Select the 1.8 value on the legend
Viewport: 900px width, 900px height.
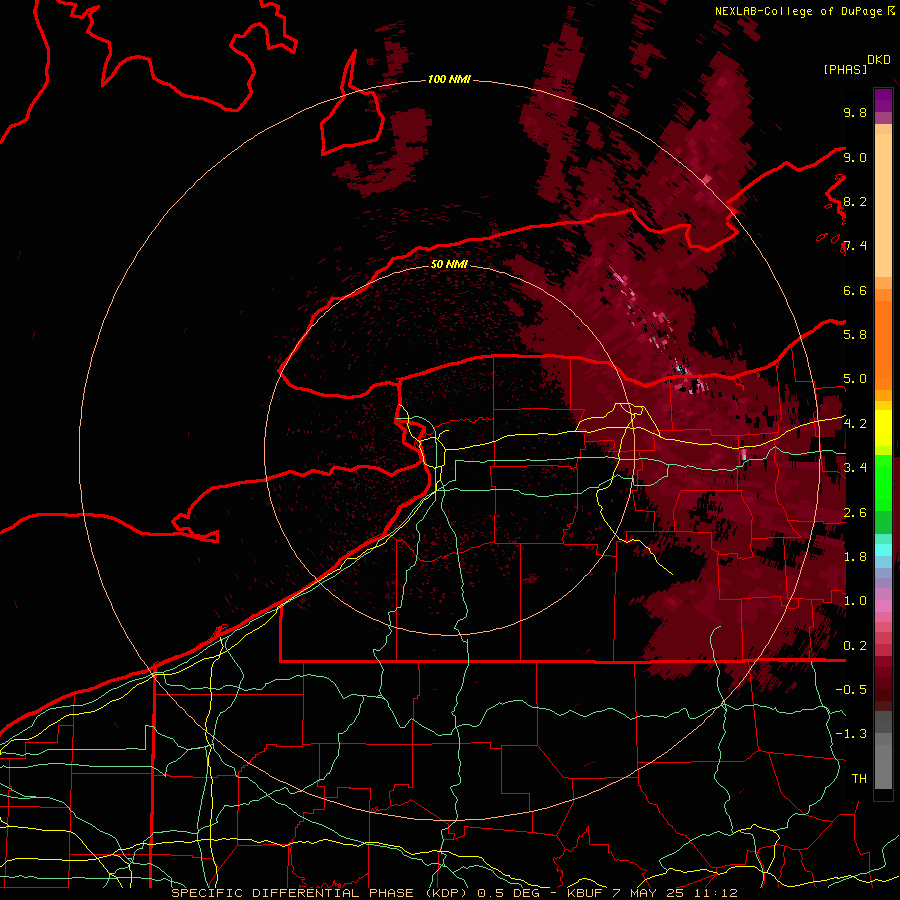click(x=855, y=557)
